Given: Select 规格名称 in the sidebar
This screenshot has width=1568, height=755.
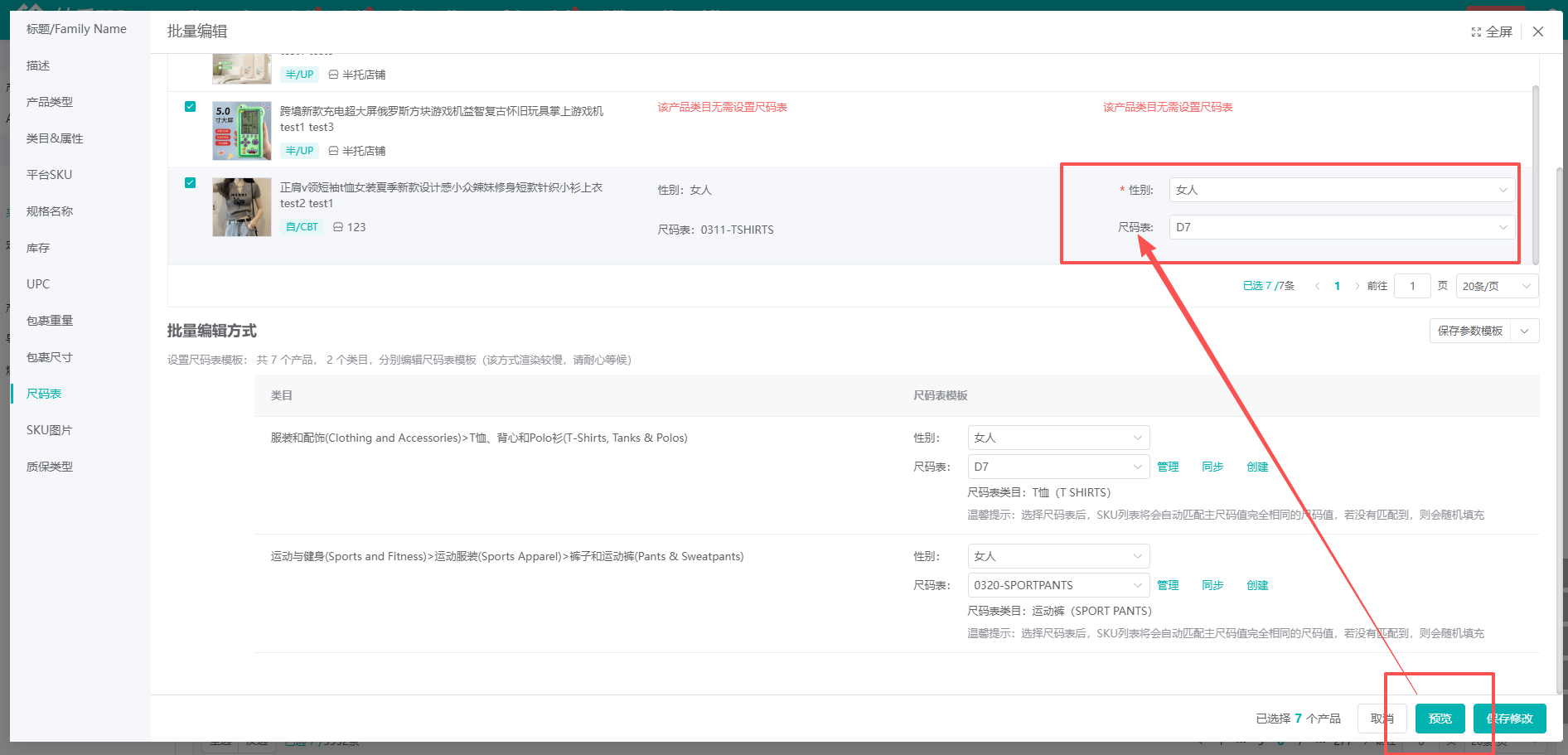Looking at the screenshot, I should [50, 211].
